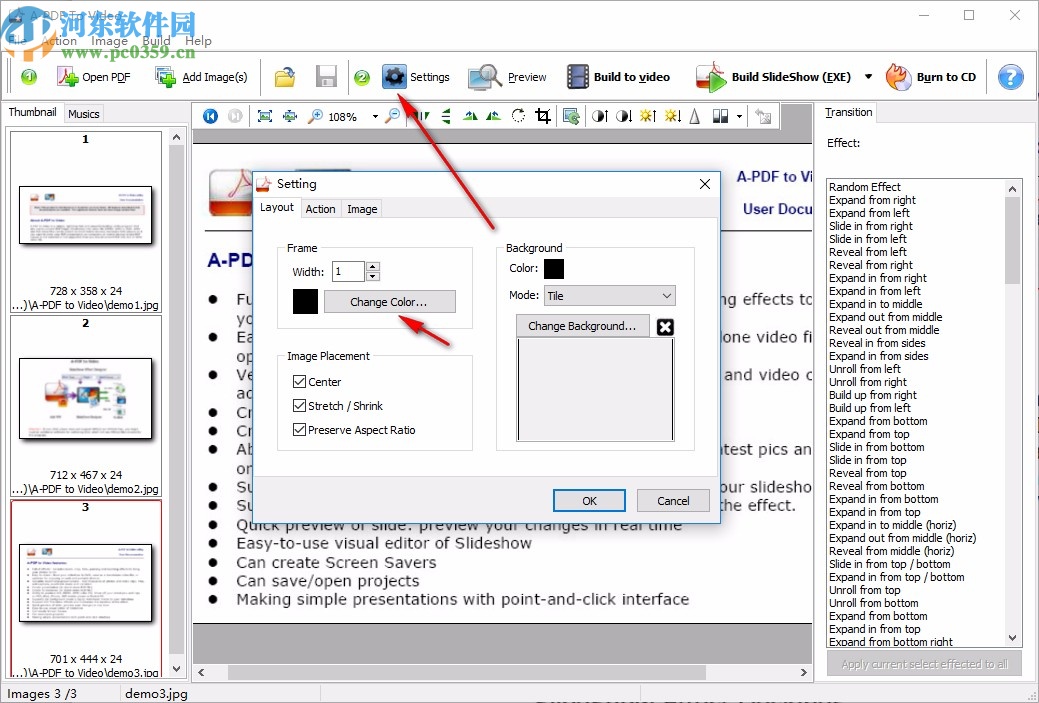
Task: Switch to the Action tab in Setting dialog
Action: pos(320,208)
